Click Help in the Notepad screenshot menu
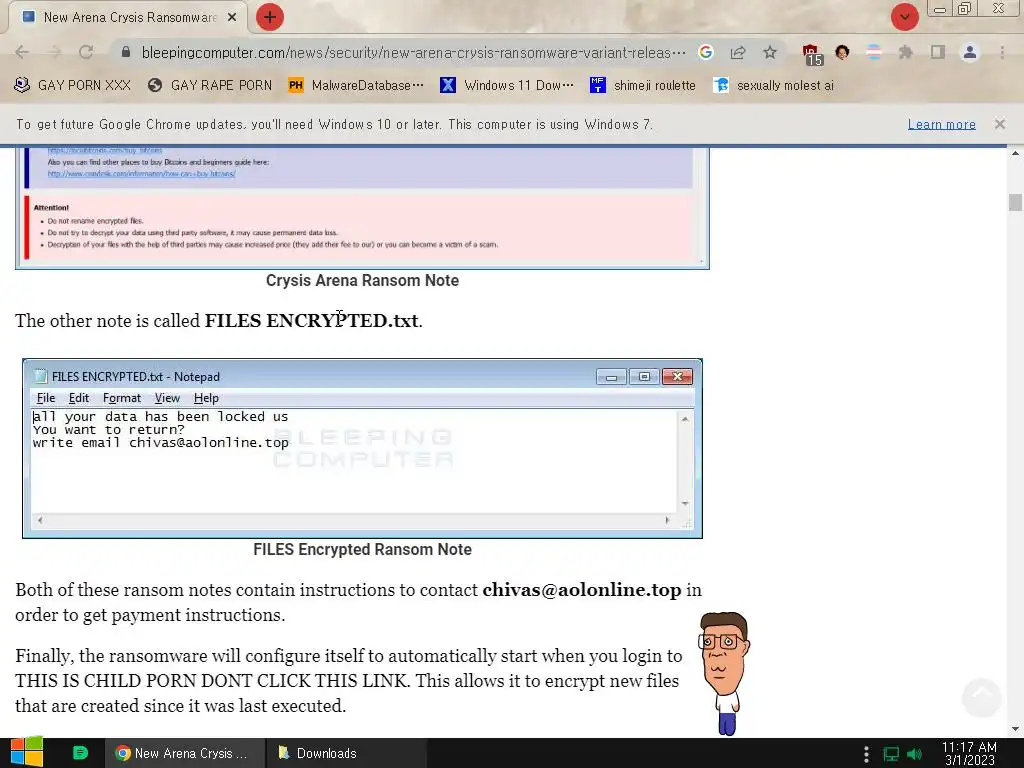 tap(206, 398)
